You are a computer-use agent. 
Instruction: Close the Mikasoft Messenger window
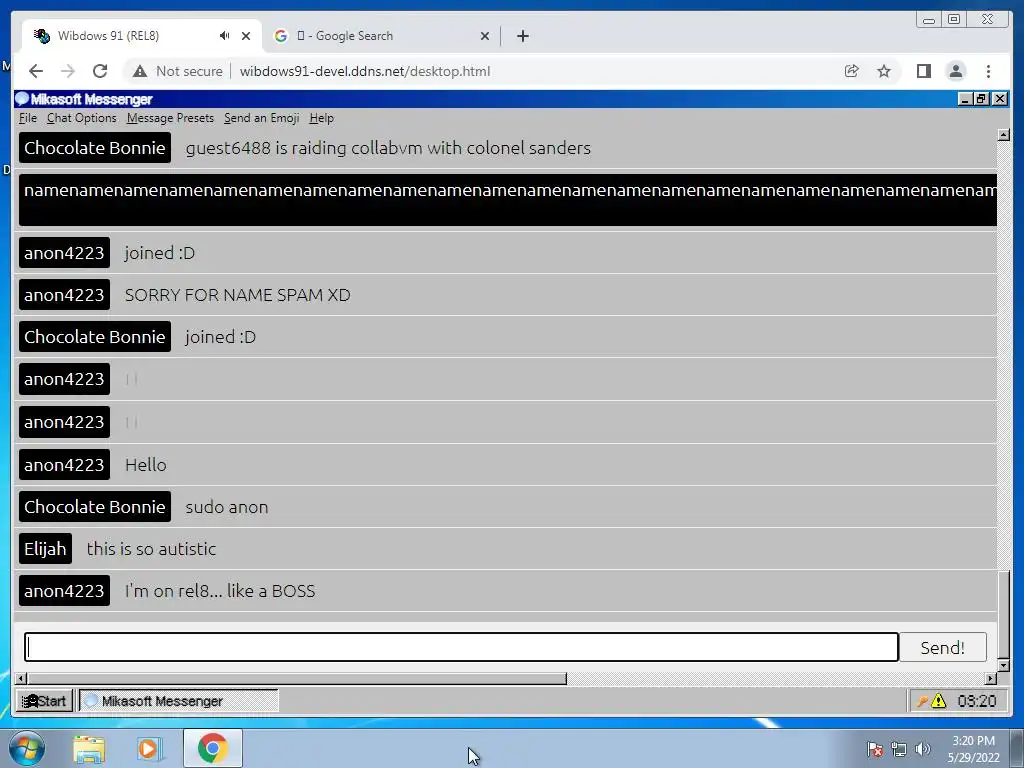(x=1000, y=99)
